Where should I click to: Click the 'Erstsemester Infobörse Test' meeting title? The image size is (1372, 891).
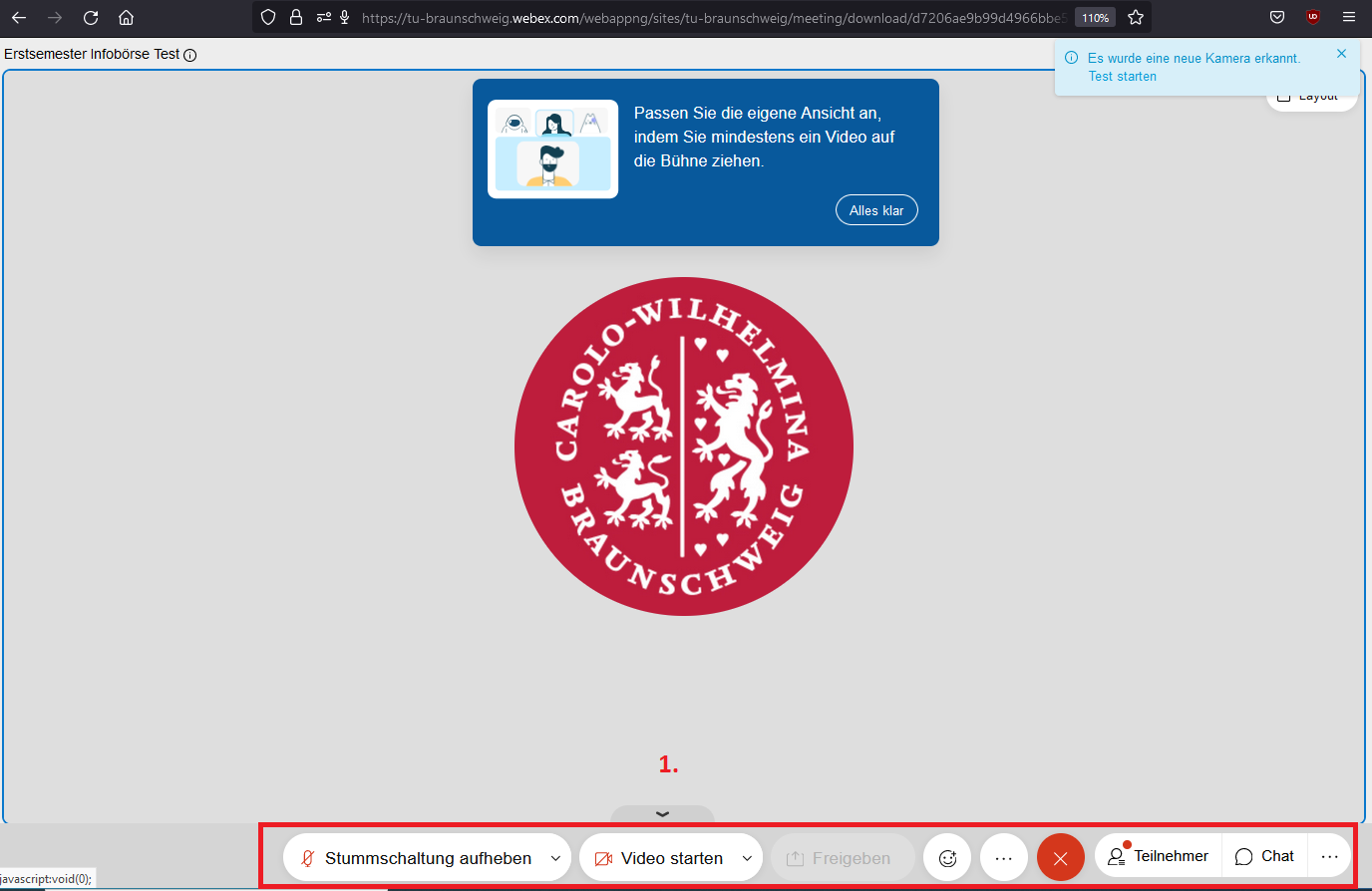[x=92, y=54]
